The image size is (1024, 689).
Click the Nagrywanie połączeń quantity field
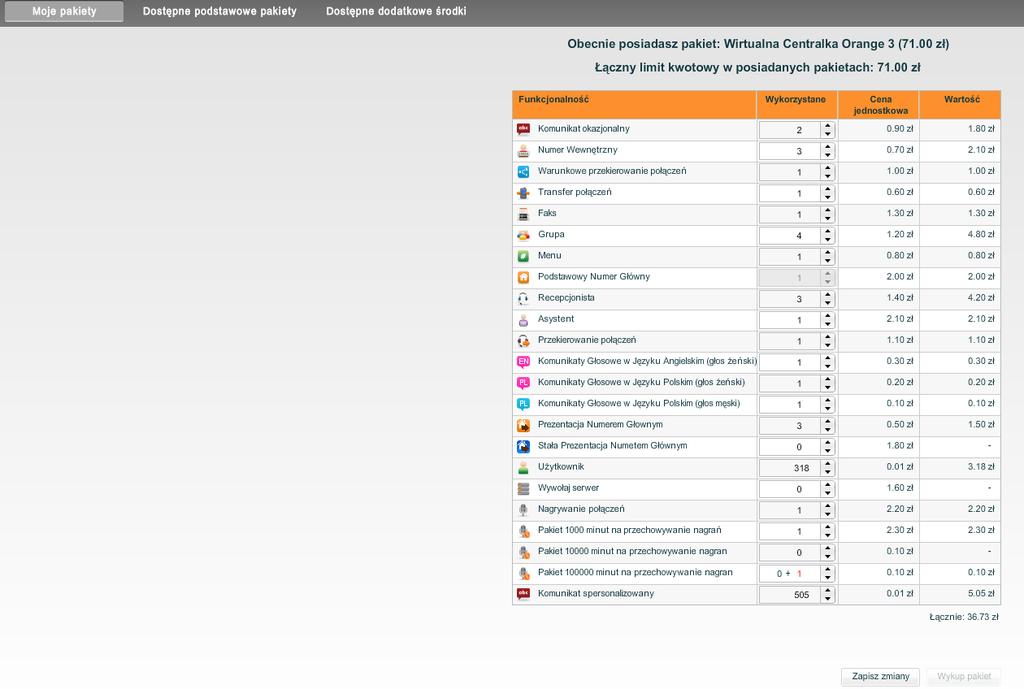tap(790, 510)
